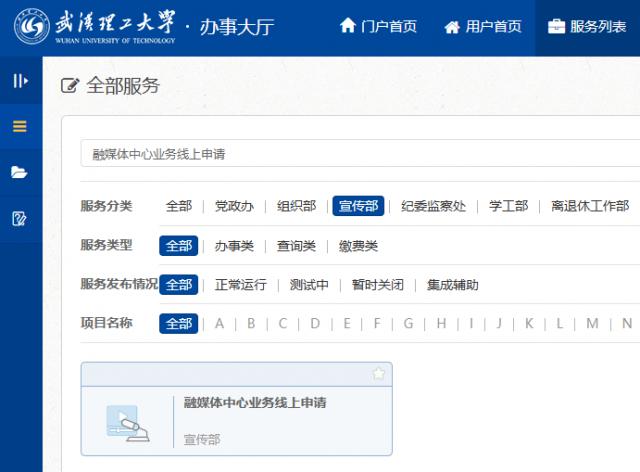
Task: Show services with 正常运行 status
Action: 241,285
